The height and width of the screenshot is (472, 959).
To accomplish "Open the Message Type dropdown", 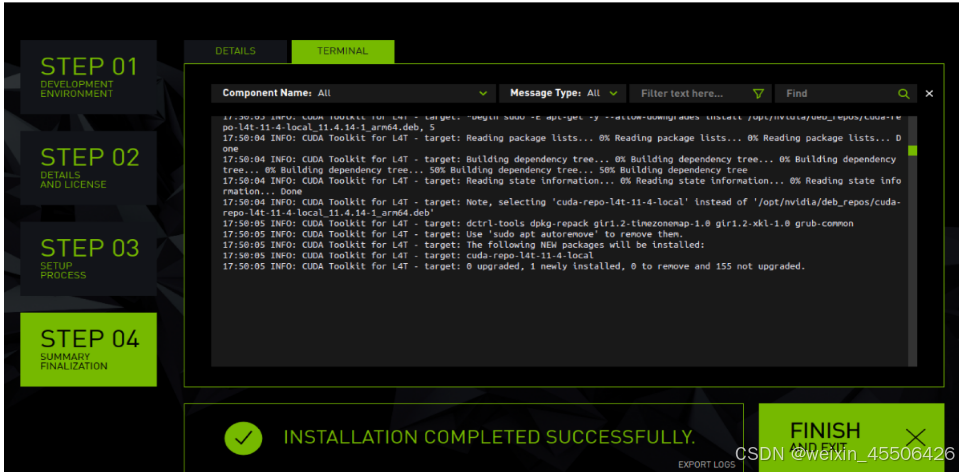I will pos(563,94).
